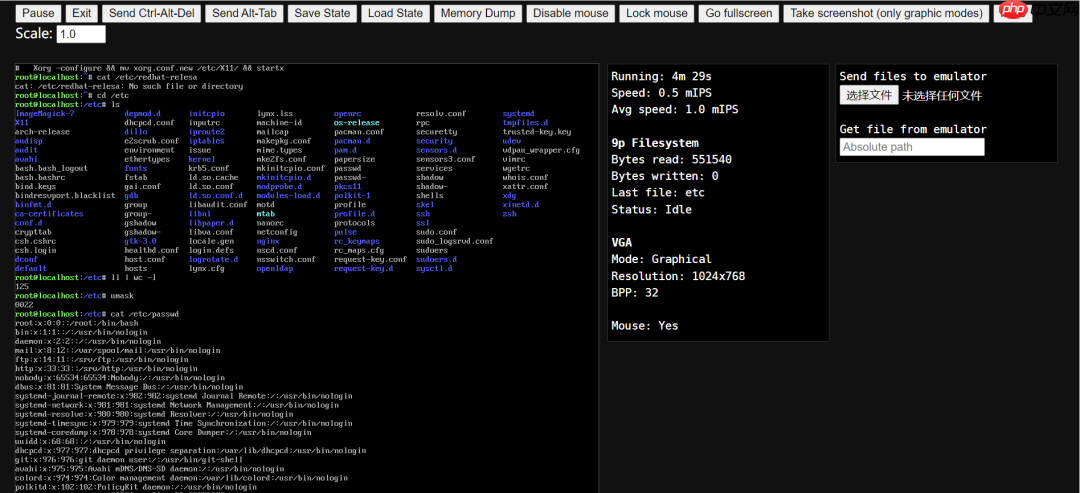Click 'BPP: 32' line
This screenshot has height=493, width=1080.
coord(635,293)
